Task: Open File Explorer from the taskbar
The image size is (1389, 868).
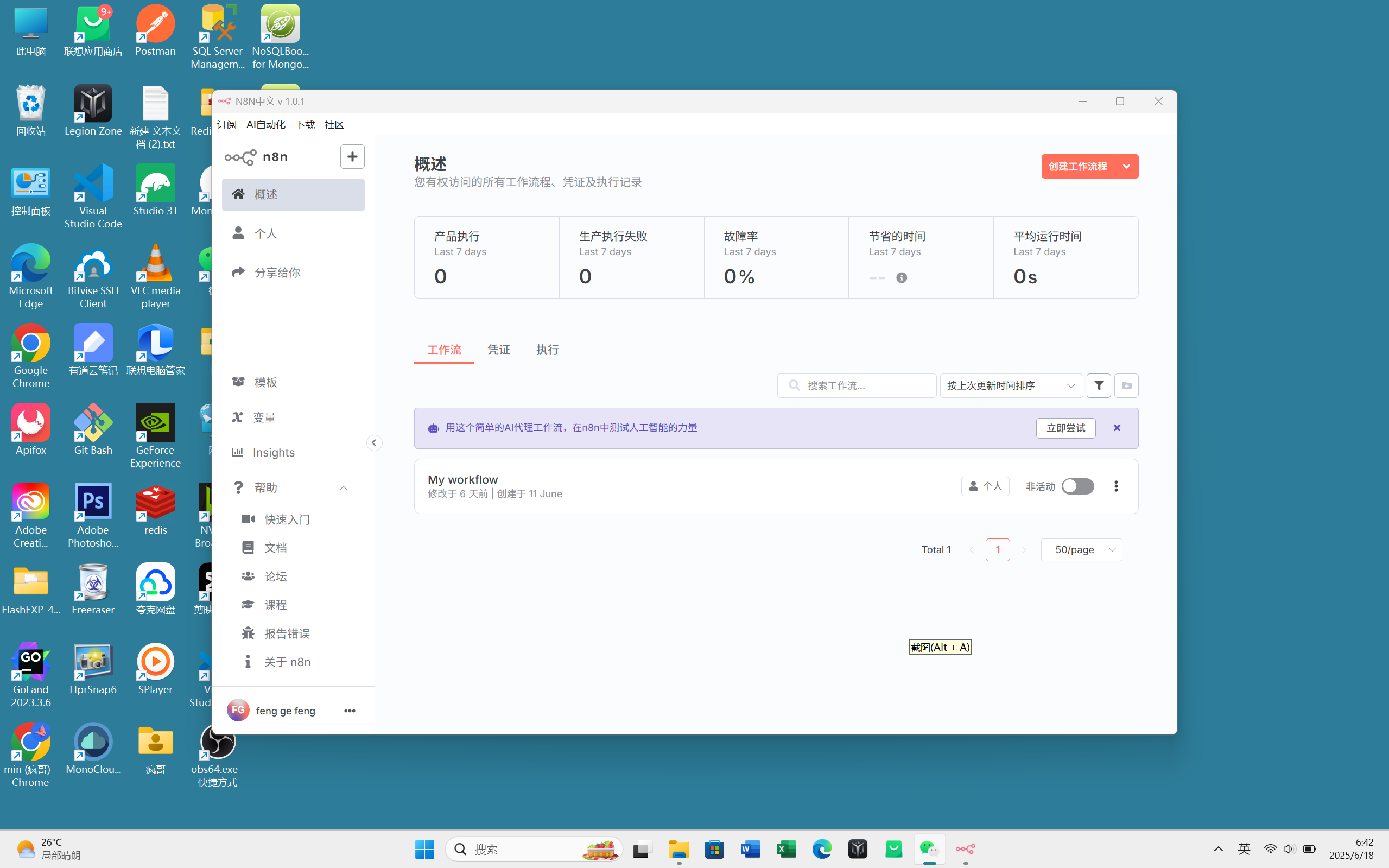Action: [678, 849]
